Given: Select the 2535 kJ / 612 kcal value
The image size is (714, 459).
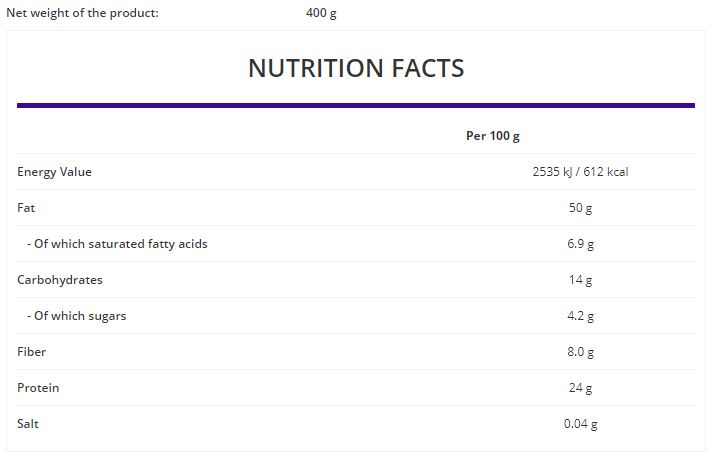Looking at the screenshot, I should 580,172.
